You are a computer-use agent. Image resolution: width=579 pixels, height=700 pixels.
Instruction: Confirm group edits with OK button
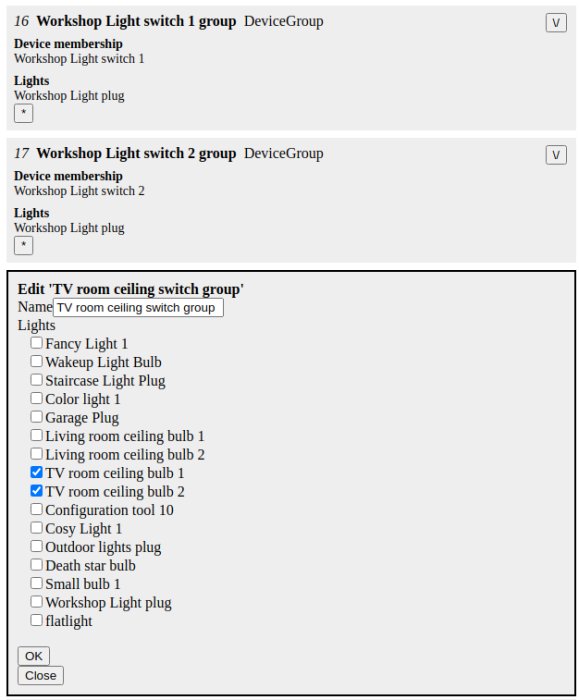33,656
